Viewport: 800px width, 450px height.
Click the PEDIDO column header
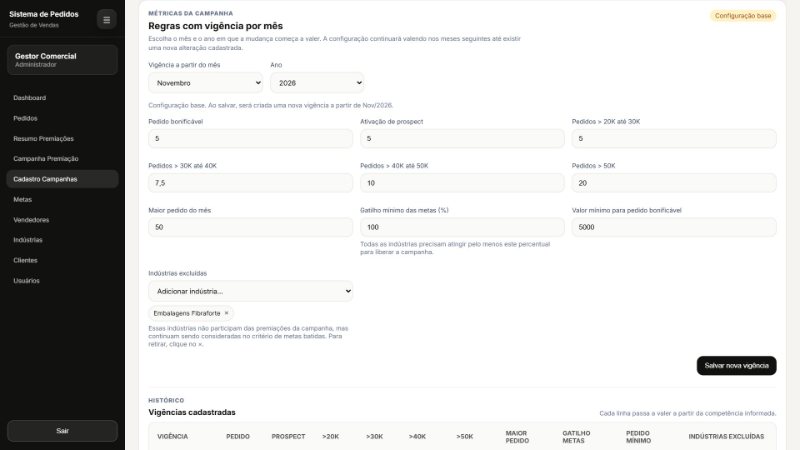(238, 437)
